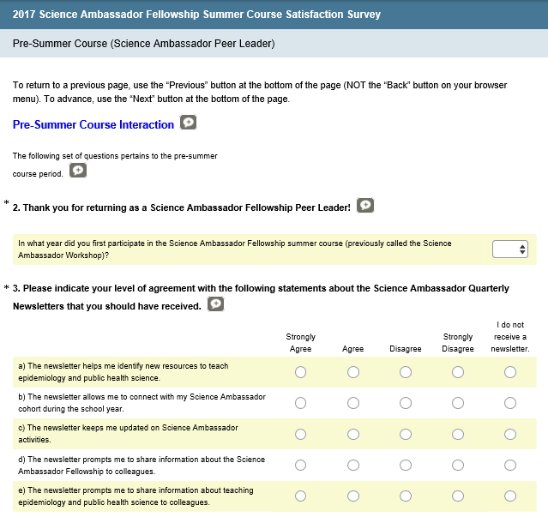Choose Strongly Agree for statement c

[301, 434]
